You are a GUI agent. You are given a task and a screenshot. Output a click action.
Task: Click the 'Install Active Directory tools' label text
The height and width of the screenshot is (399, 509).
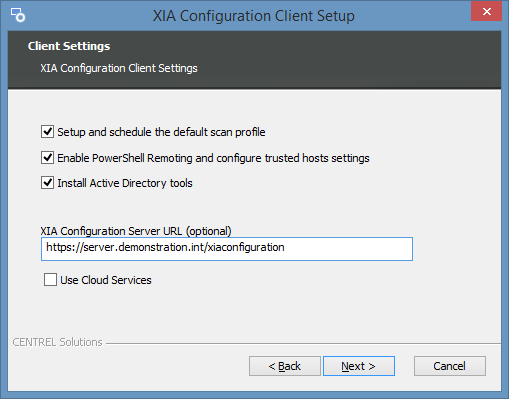[x=125, y=183]
